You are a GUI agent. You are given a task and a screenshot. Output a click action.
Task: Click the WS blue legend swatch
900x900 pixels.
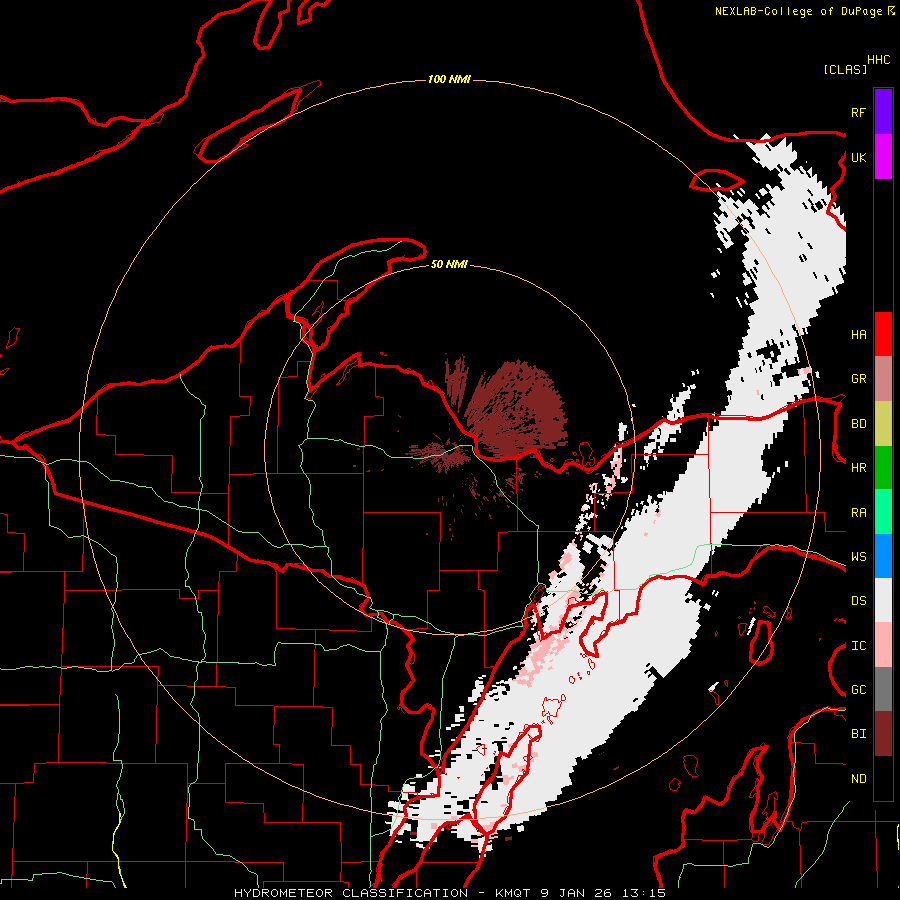point(883,556)
